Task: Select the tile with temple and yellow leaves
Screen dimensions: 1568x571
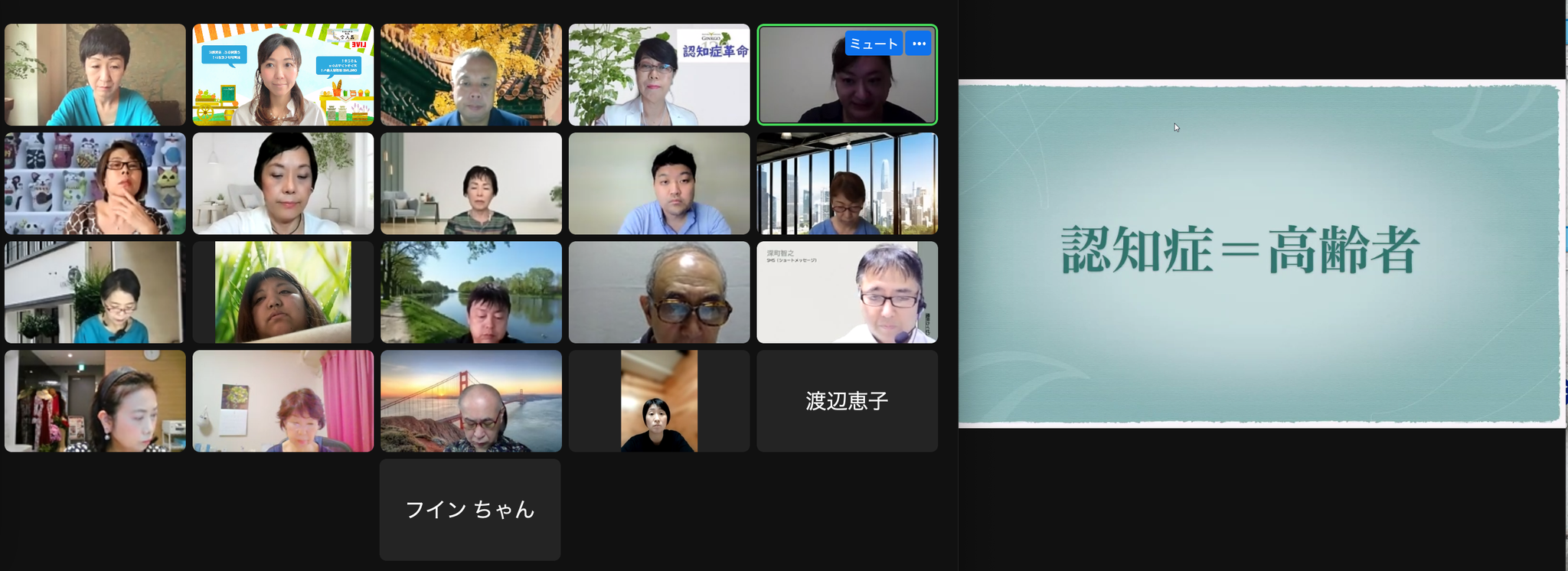Action: click(471, 75)
